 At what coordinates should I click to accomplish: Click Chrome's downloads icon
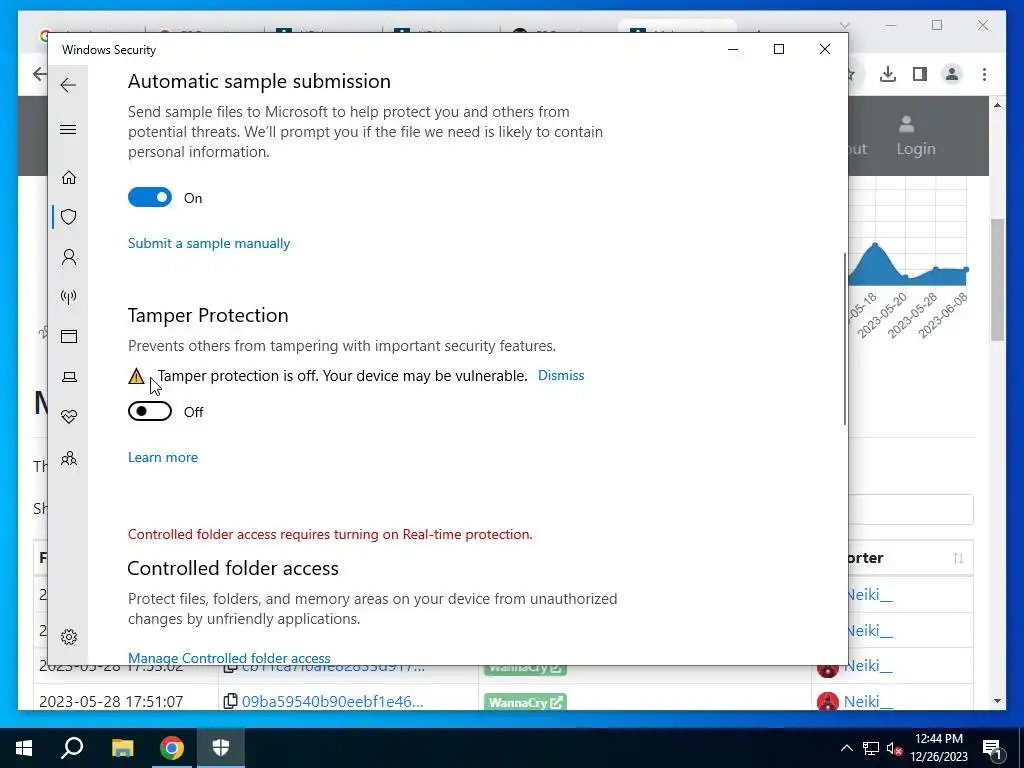coord(888,74)
